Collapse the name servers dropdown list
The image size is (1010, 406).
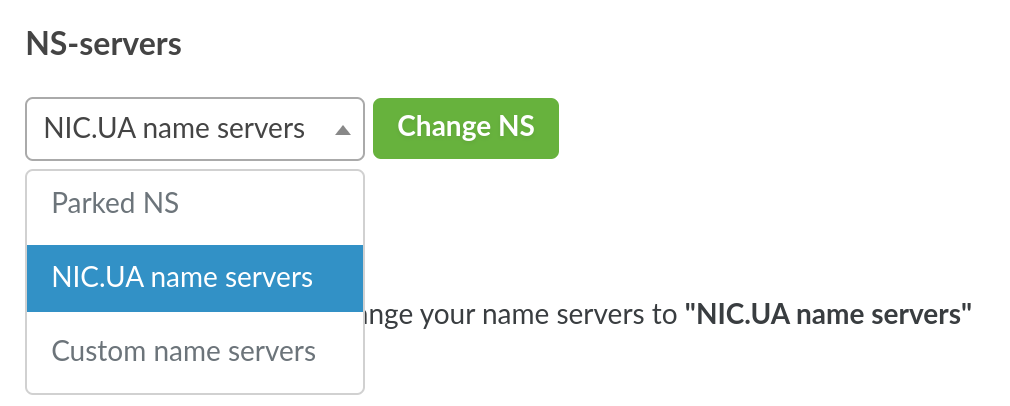(342, 129)
